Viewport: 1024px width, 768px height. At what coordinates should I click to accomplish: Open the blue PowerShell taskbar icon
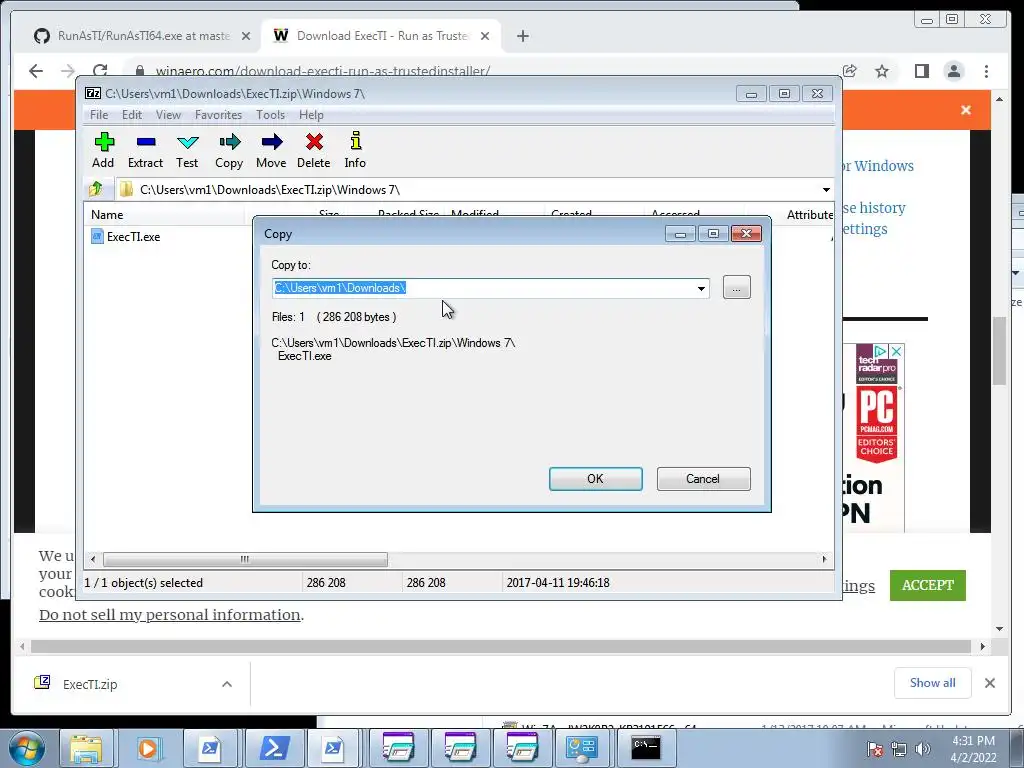[274, 748]
